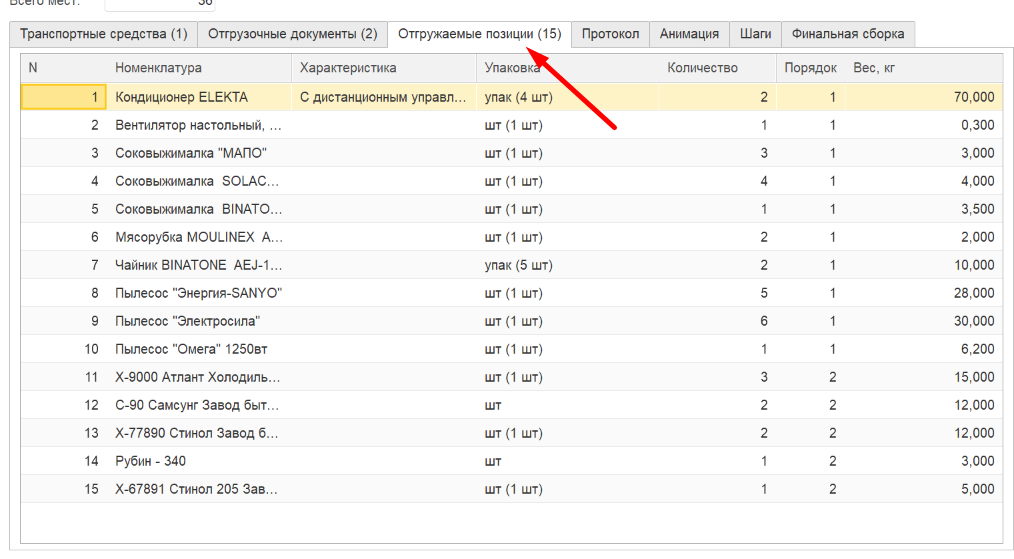Click row number 15 cell
The image size is (1014, 559).
pos(63,489)
